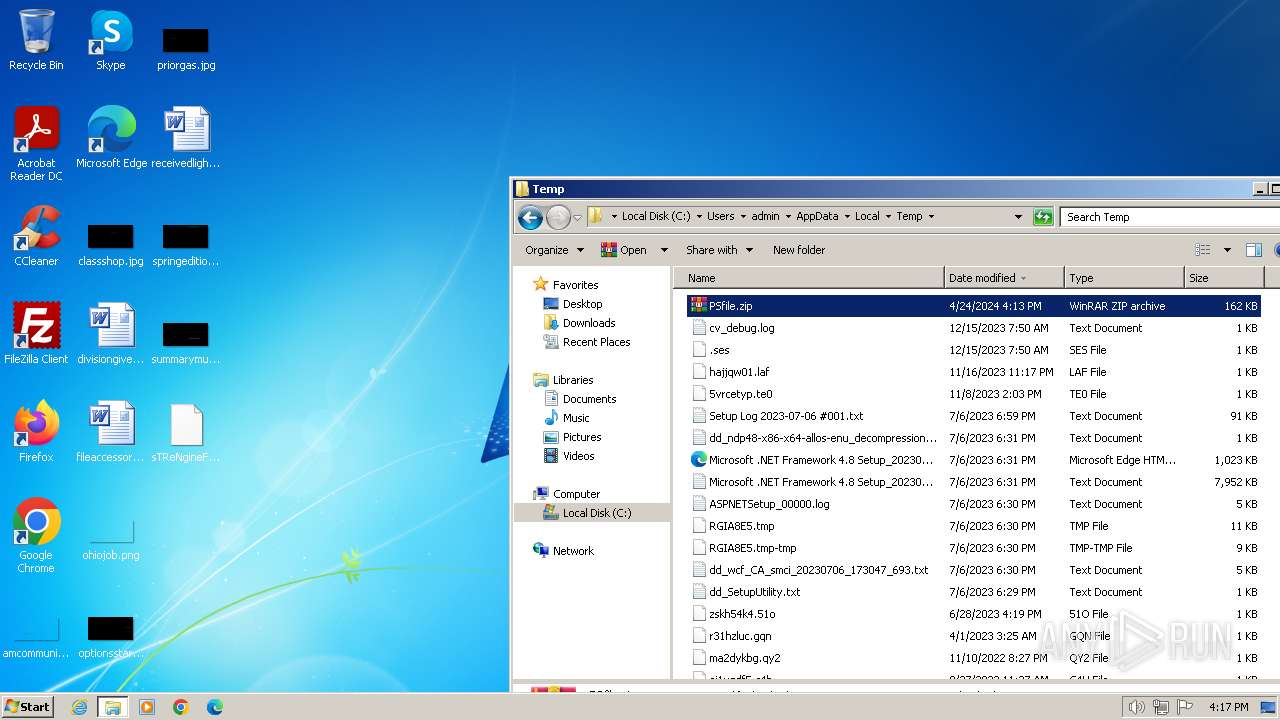
Task: Click the Edge taskbar icon
Action: pos(215,707)
